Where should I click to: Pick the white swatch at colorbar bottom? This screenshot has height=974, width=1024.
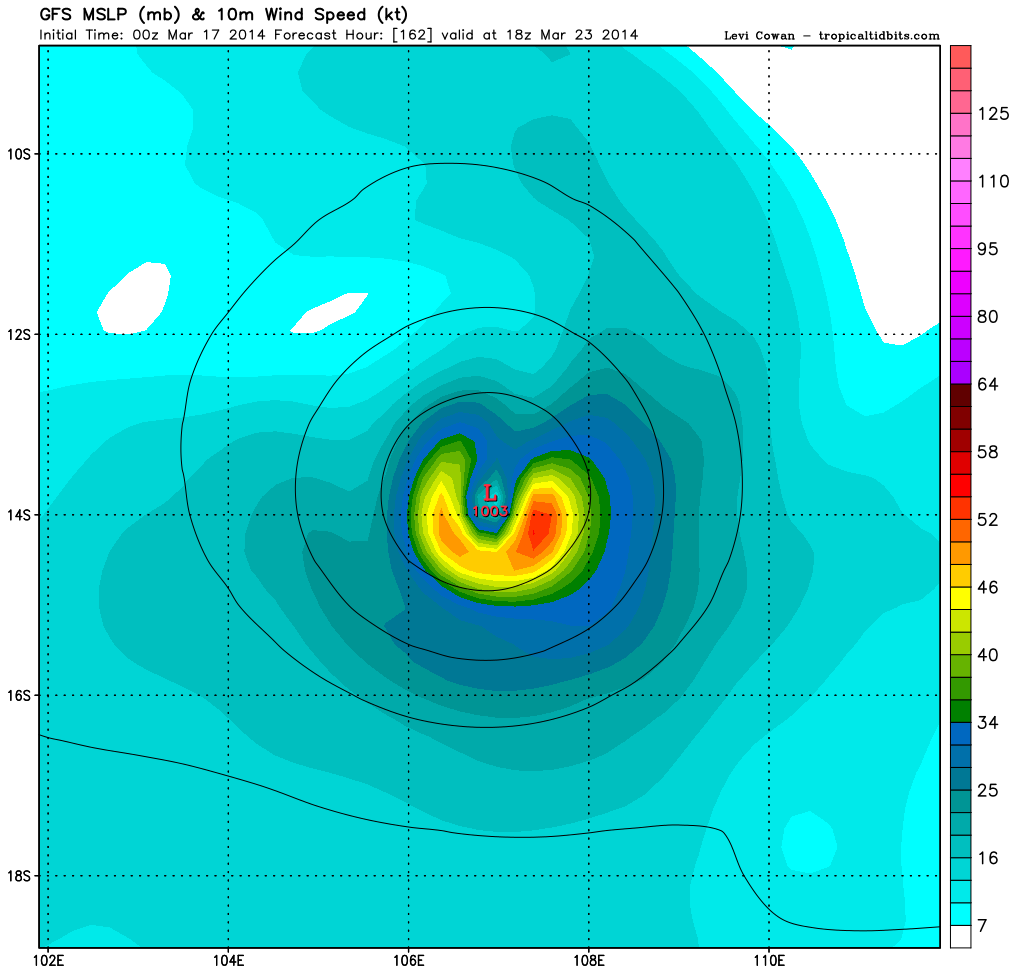point(961,936)
